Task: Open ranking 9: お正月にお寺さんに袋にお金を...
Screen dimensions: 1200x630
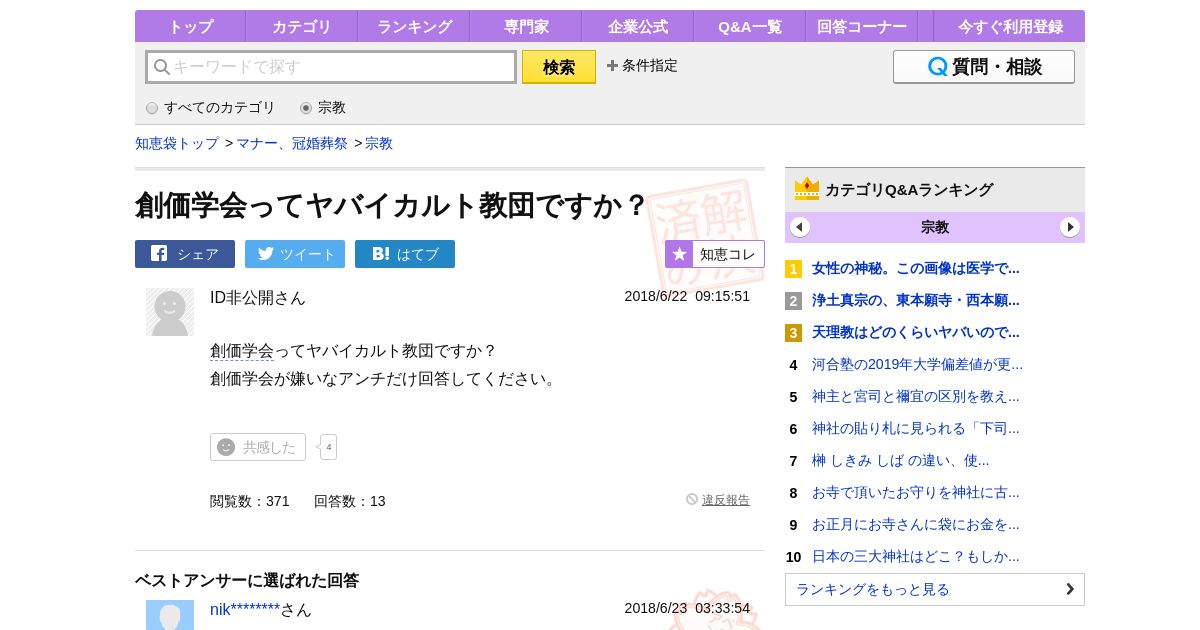Action: pyautogui.click(x=915, y=524)
